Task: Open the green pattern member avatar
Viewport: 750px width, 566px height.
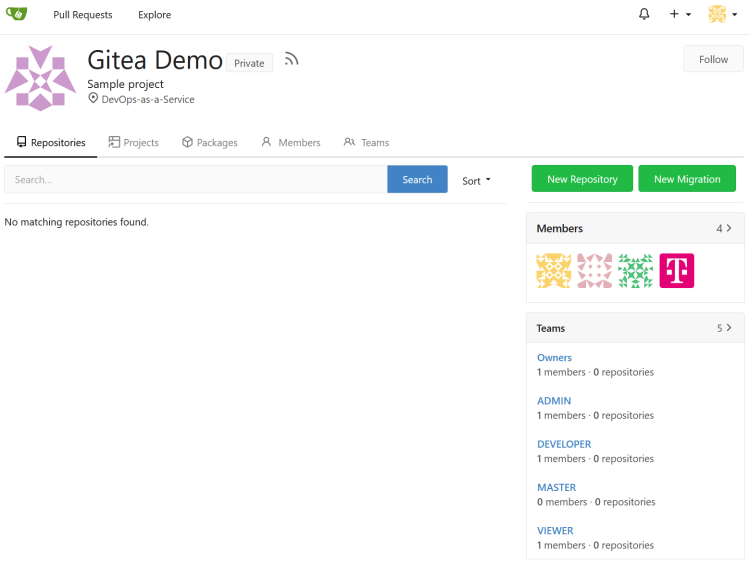Action: pyautogui.click(x=635, y=270)
